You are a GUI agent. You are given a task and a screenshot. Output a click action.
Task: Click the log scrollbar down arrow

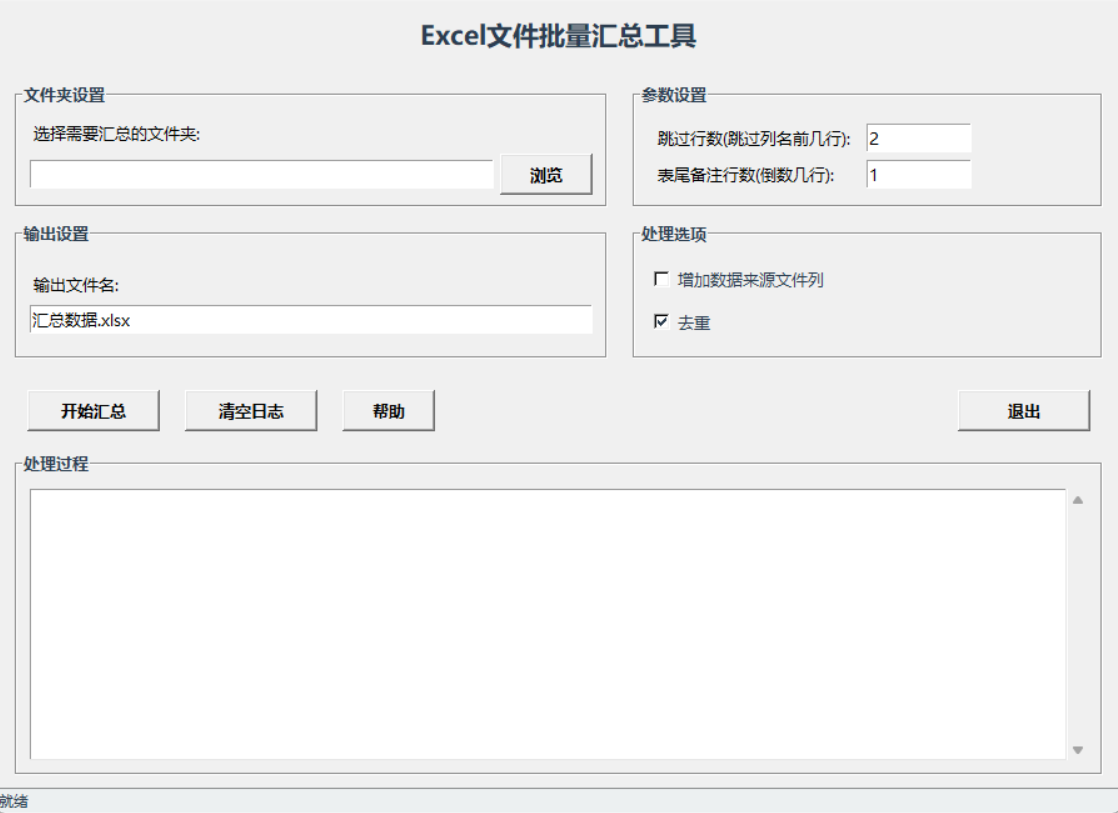point(1078,750)
